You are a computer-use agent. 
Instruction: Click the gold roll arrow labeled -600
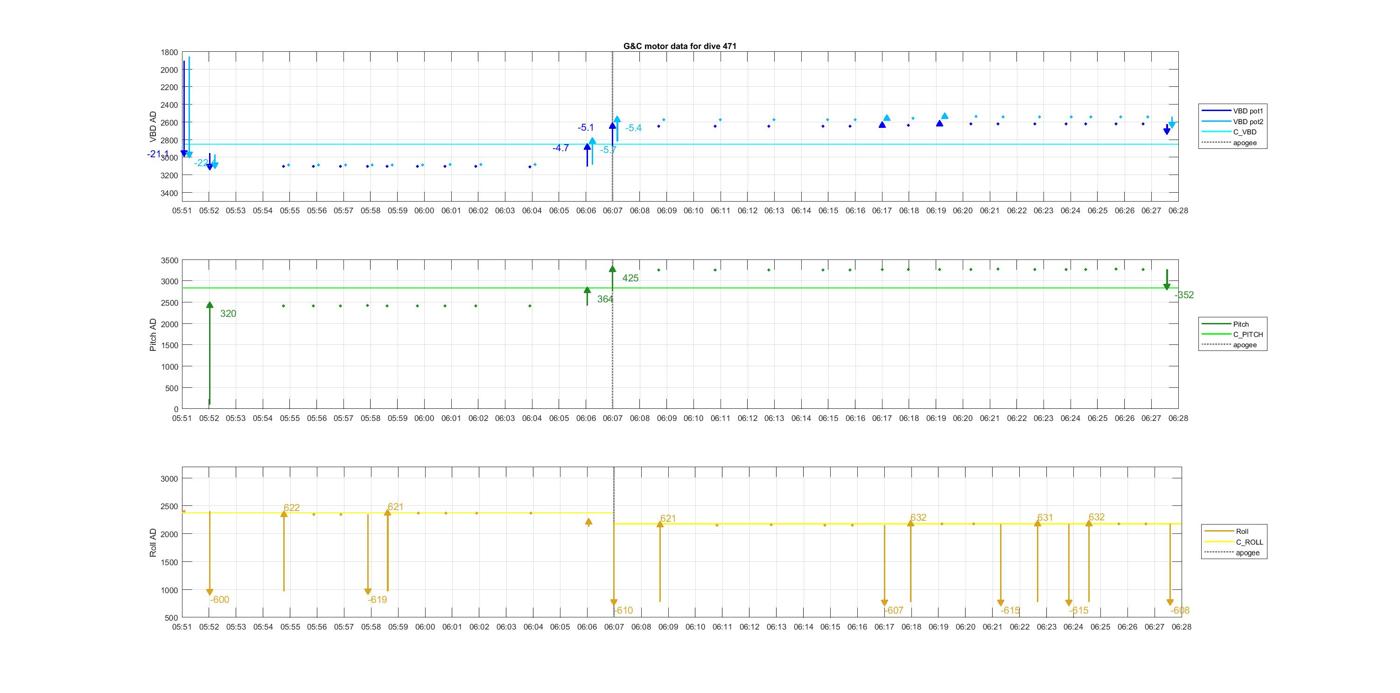[x=210, y=555]
